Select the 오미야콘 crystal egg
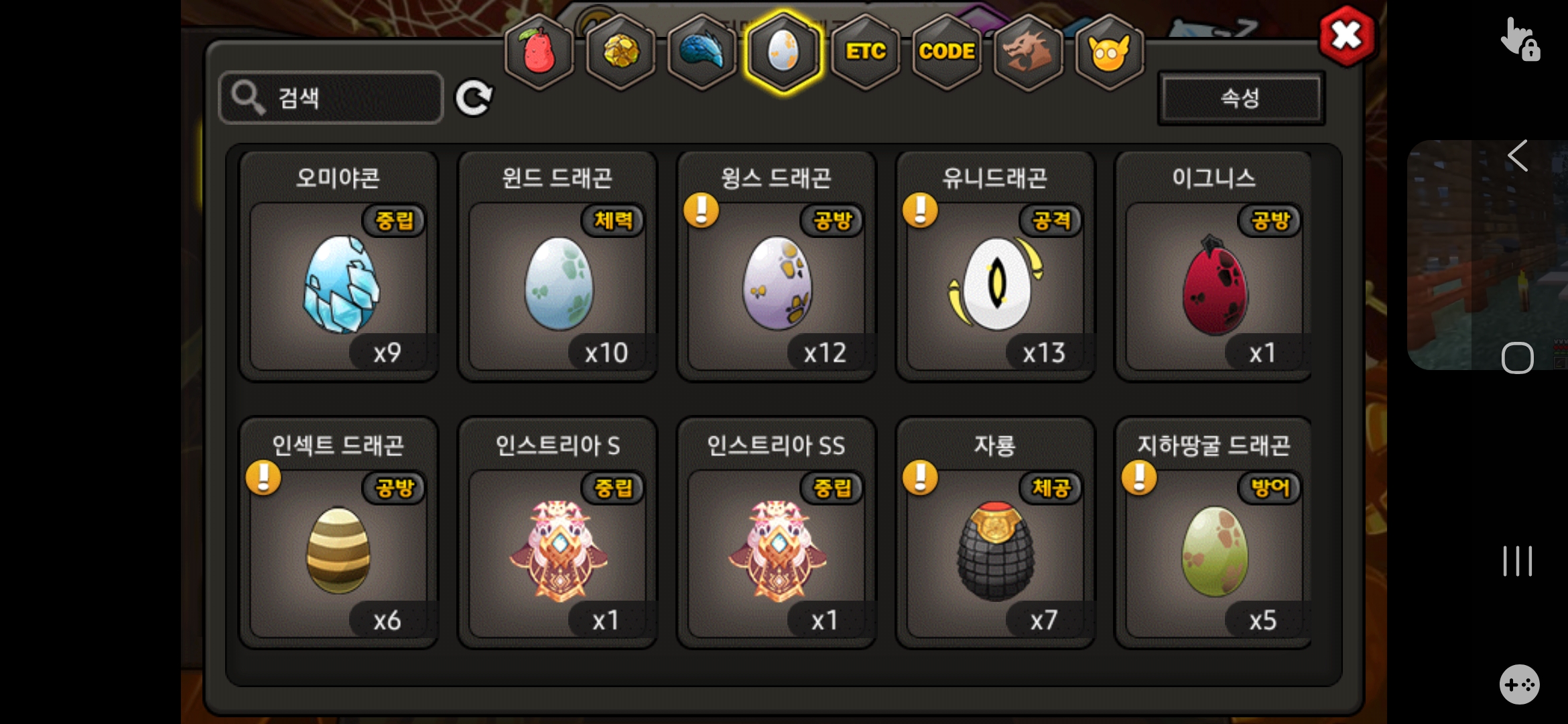Screen dimensions: 1568x724 pyautogui.click(x=339, y=267)
